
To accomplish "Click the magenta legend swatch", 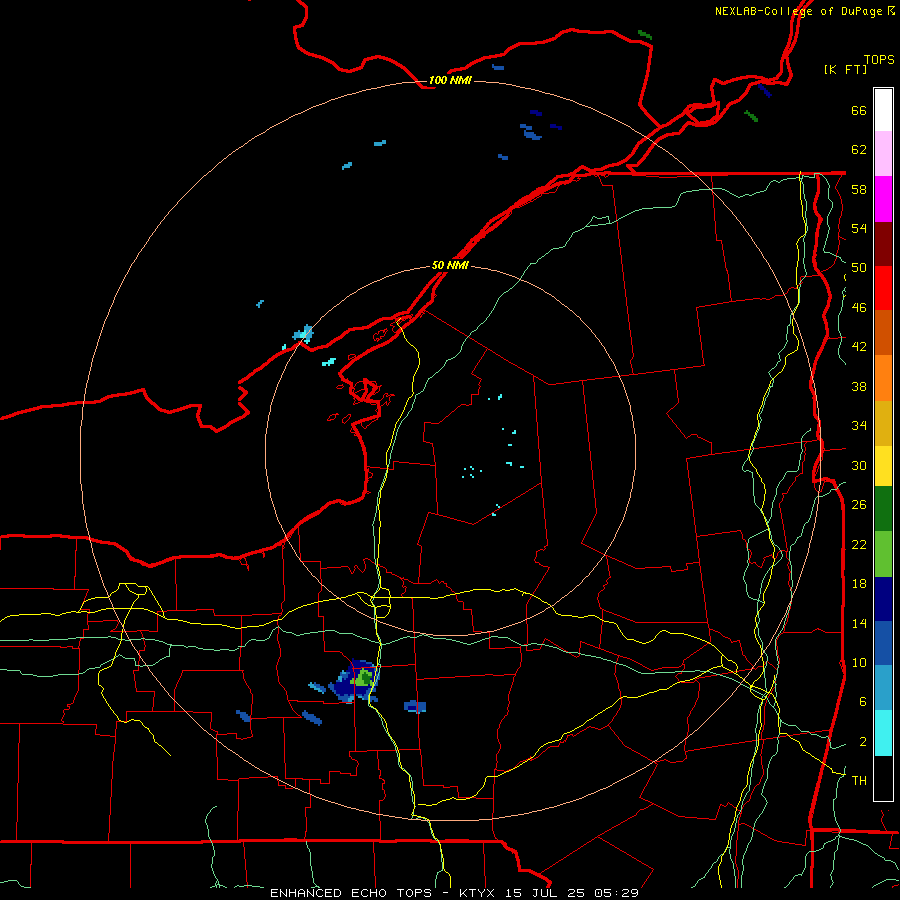I will (x=883, y=199).
